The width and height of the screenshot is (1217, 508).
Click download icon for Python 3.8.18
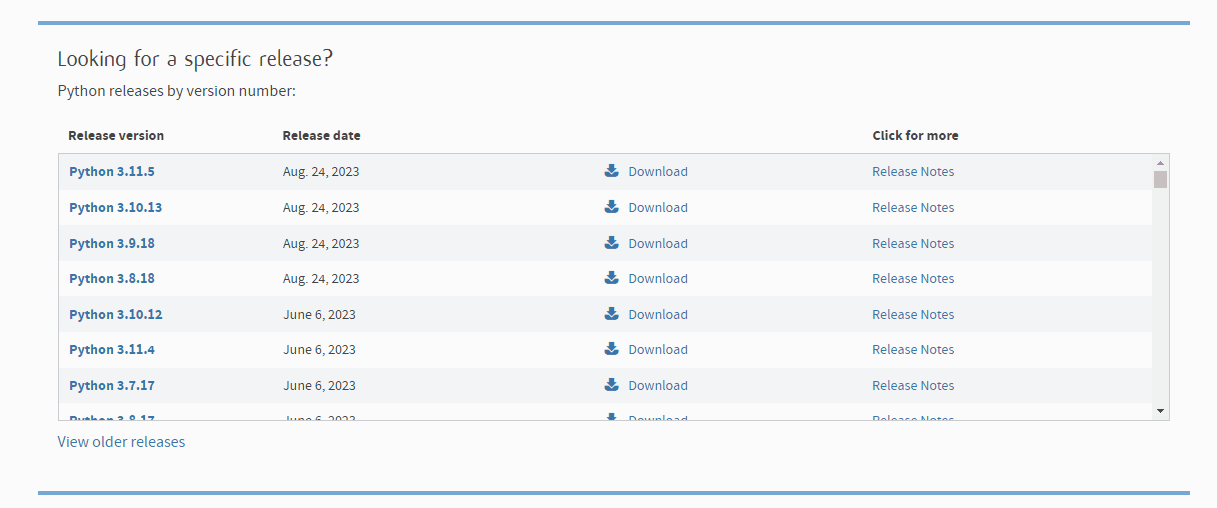pos(612,278)
